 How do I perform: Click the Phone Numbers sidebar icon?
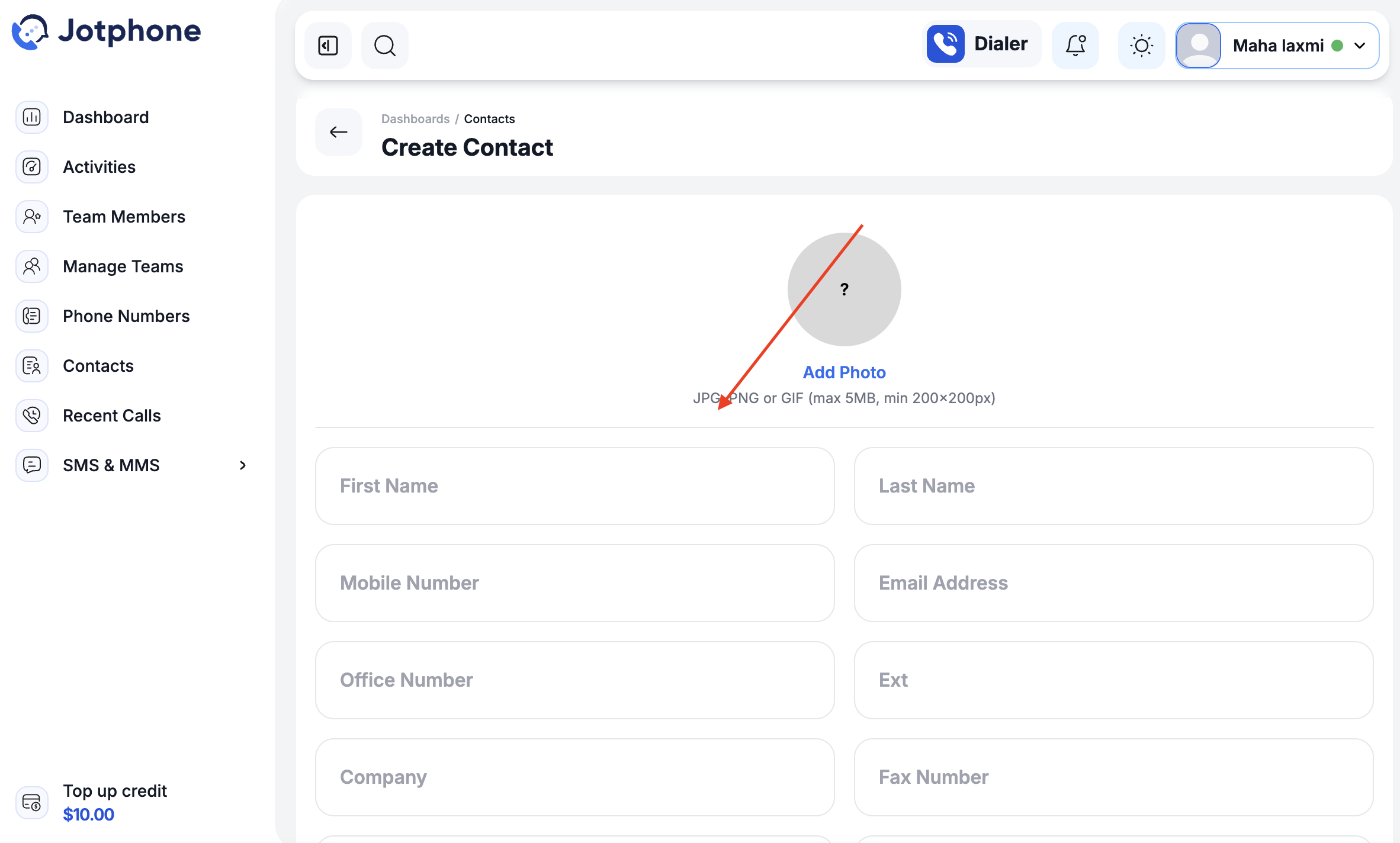pos(32,316)
